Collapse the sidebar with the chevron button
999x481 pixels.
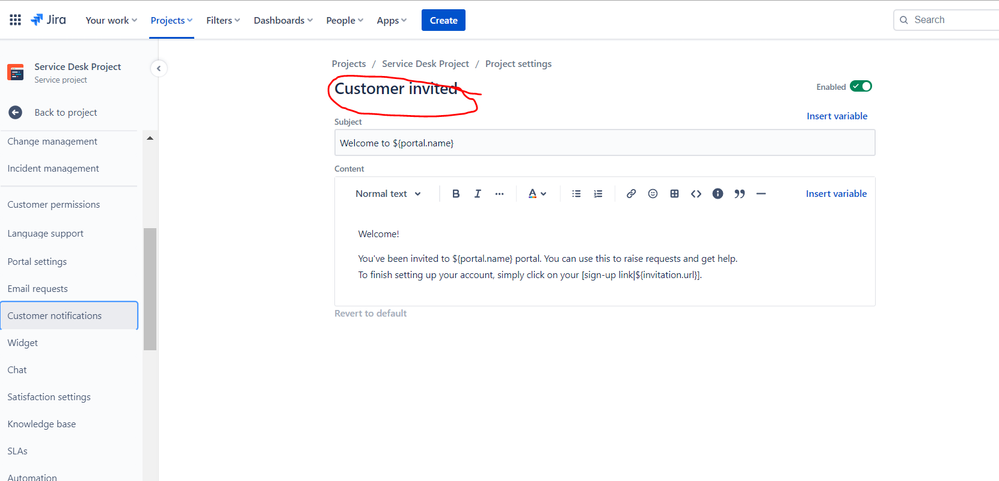(159, 68)
